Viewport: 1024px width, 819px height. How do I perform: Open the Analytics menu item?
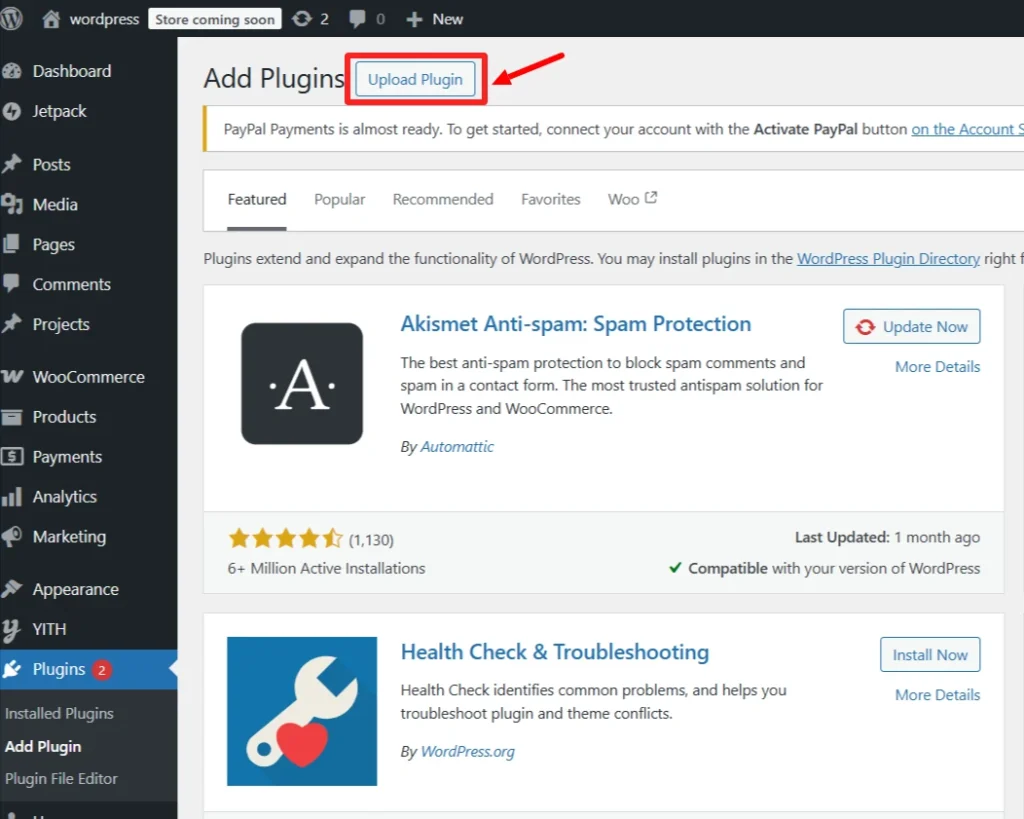pos(65,497)
